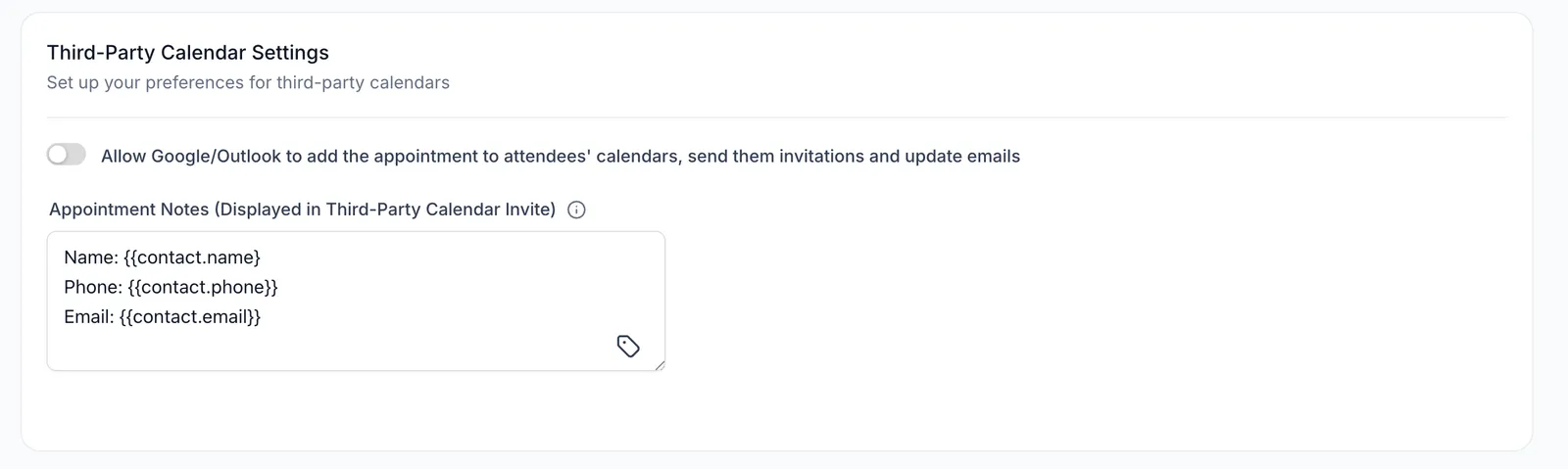
Task: Click the blank line below the Email entry
Action: point(333,345)
